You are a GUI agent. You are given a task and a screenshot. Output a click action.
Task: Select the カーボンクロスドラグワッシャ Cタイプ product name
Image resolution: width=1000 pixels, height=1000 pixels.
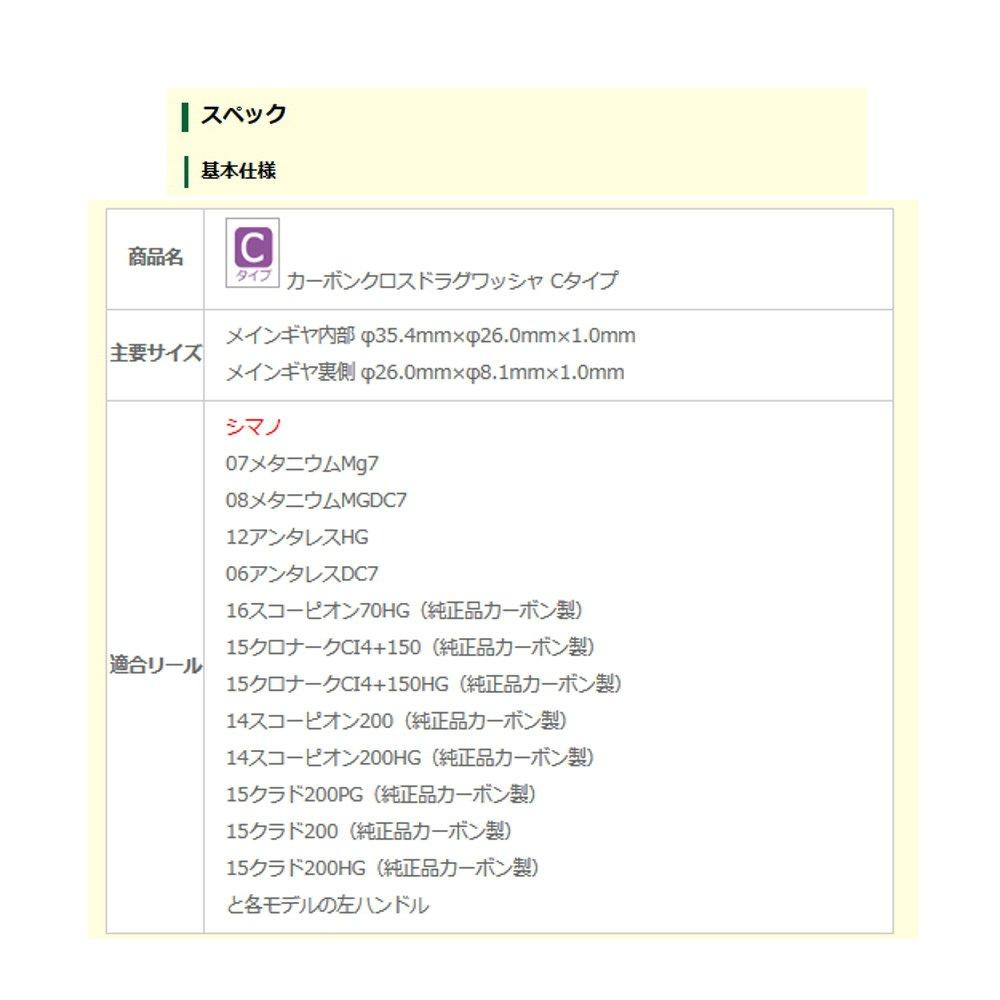coord(451,281)
